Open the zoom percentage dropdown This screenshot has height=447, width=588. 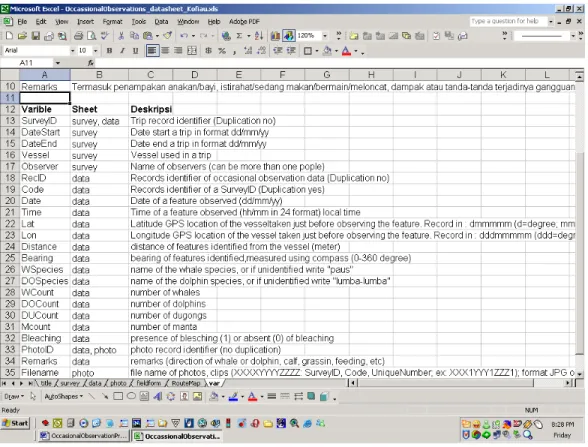tap(325, 36)
